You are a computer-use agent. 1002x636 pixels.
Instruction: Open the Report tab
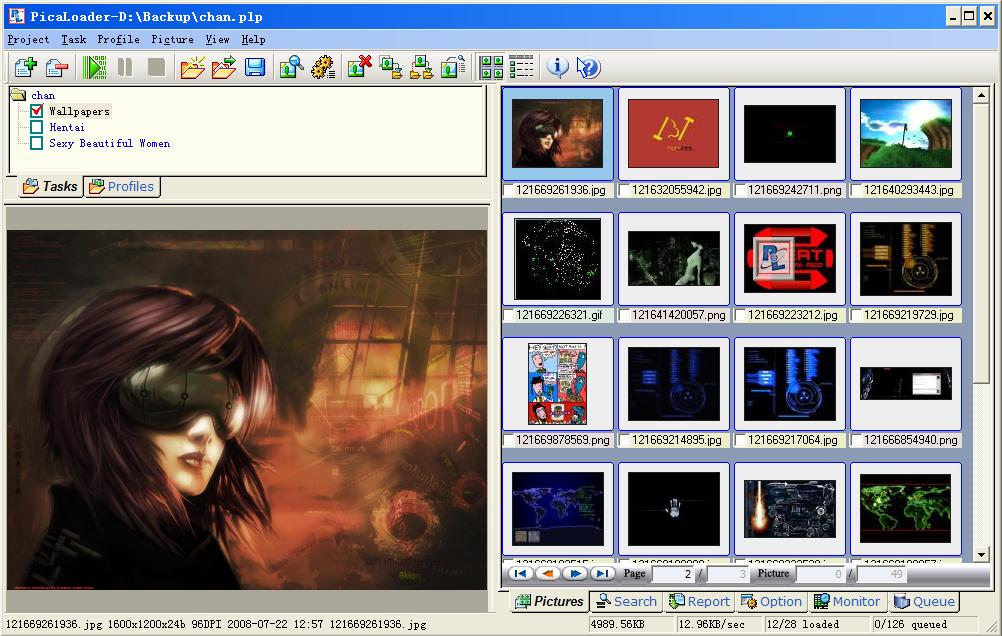700,601
